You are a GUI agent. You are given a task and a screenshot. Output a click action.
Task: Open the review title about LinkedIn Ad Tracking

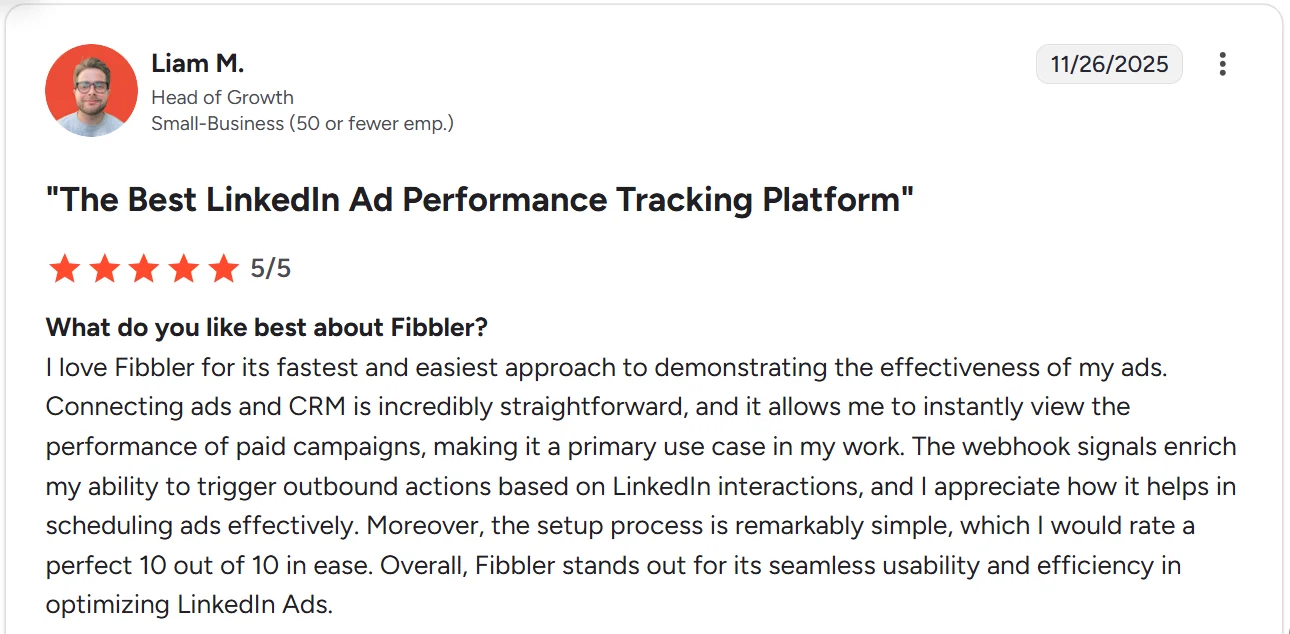pos(480,199)
